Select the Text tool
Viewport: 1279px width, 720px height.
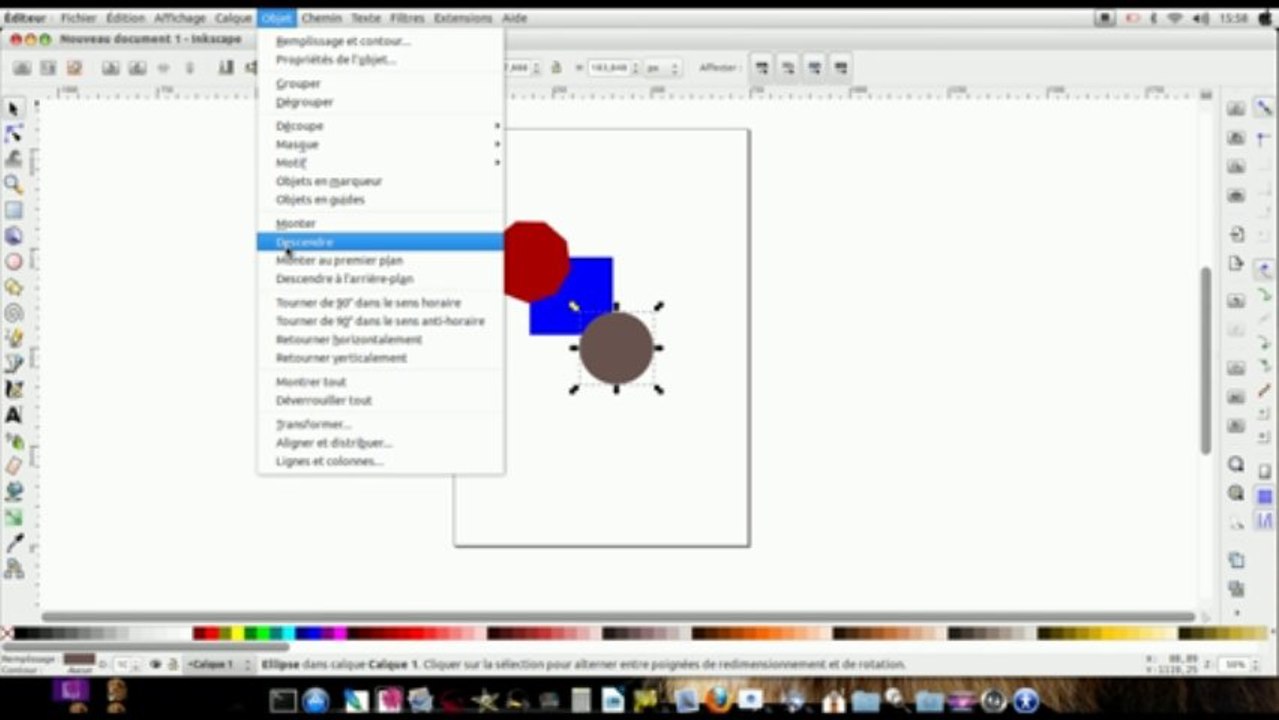pyautogui.click(x=14, y=415)
